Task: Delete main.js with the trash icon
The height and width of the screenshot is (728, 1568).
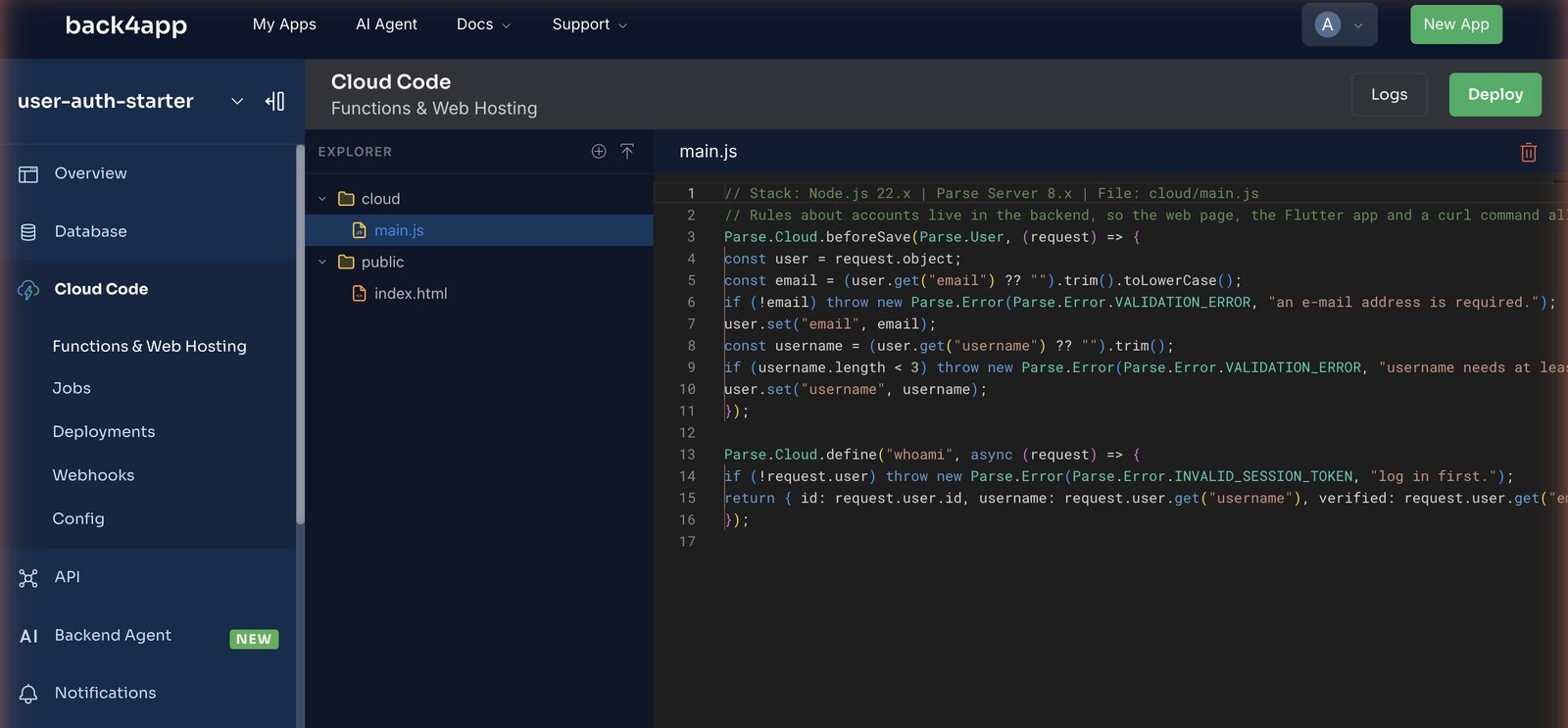Action: tap(1528, 152)
